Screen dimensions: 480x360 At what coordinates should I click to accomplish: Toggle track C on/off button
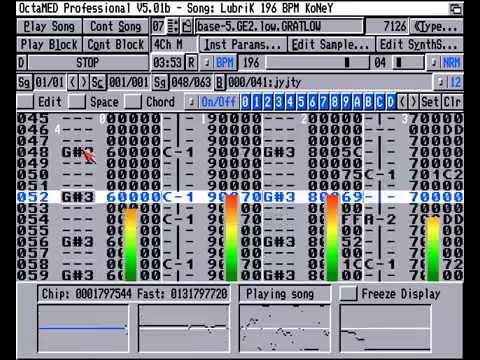tap(380, 102)
